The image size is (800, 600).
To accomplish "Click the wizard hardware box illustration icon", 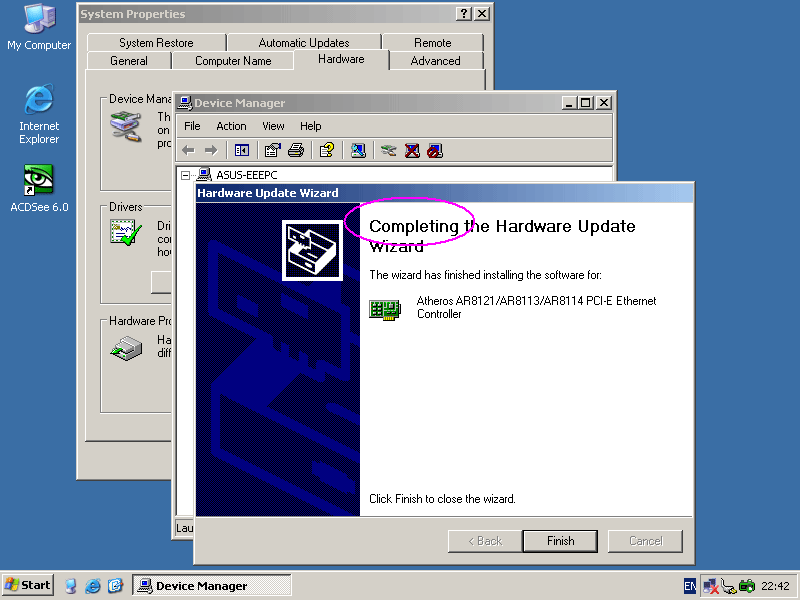I will click(x=312, y=250).
